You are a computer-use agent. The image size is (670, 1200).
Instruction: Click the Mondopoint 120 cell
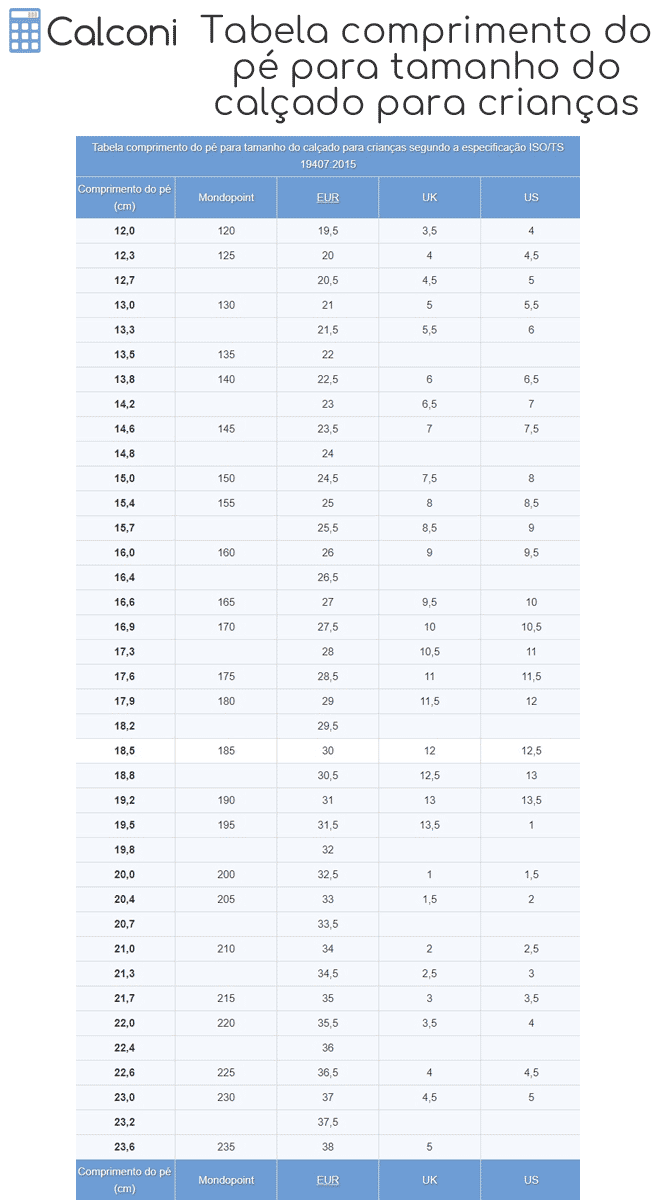tap(226, 231)
